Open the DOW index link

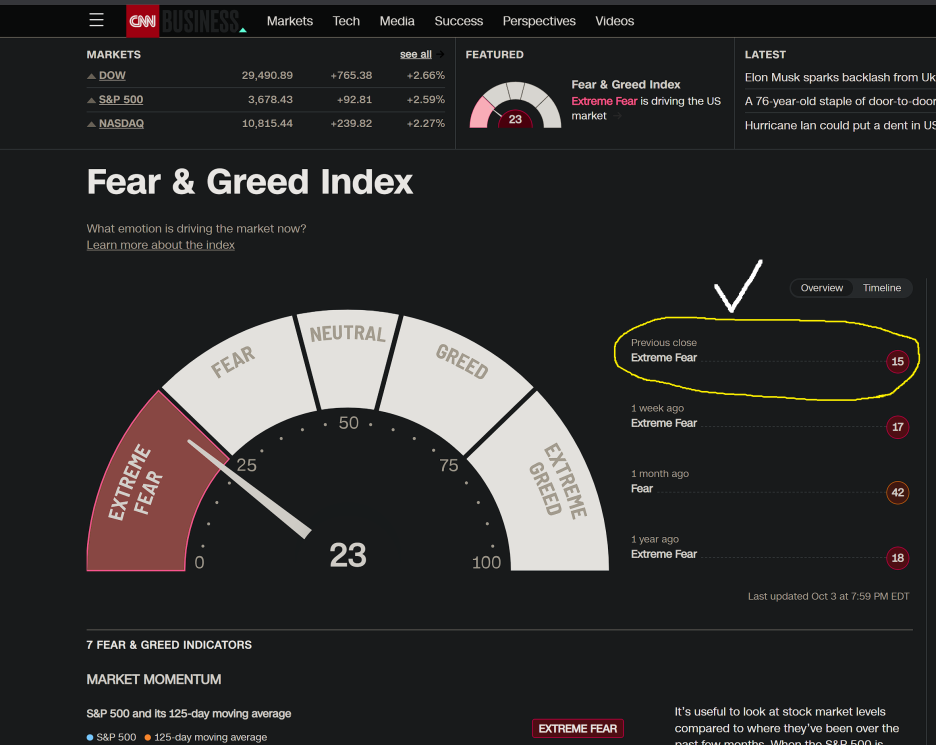point(112,75)
